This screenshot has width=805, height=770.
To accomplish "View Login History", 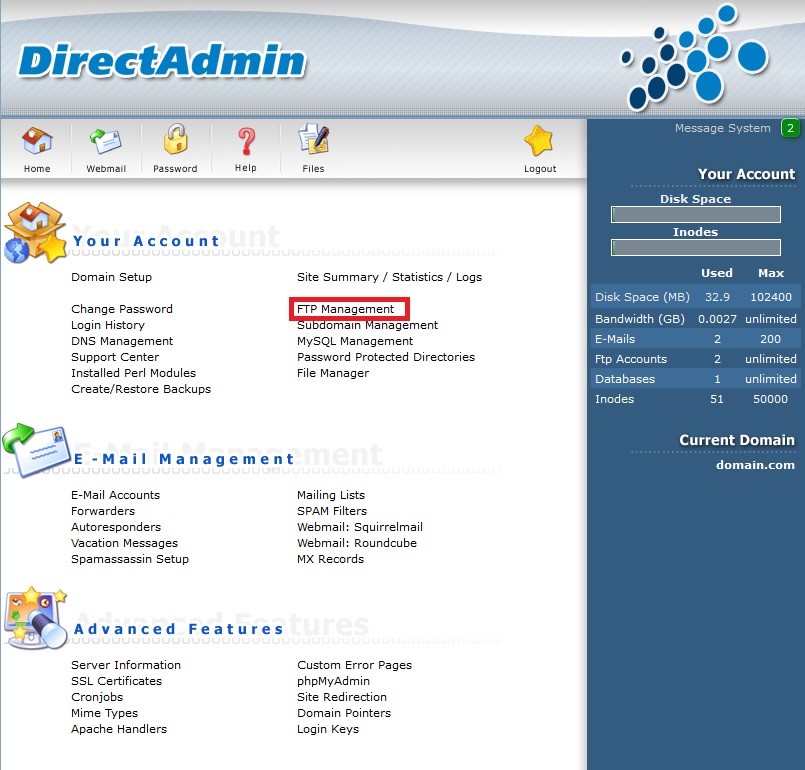I will coord(108,325).
